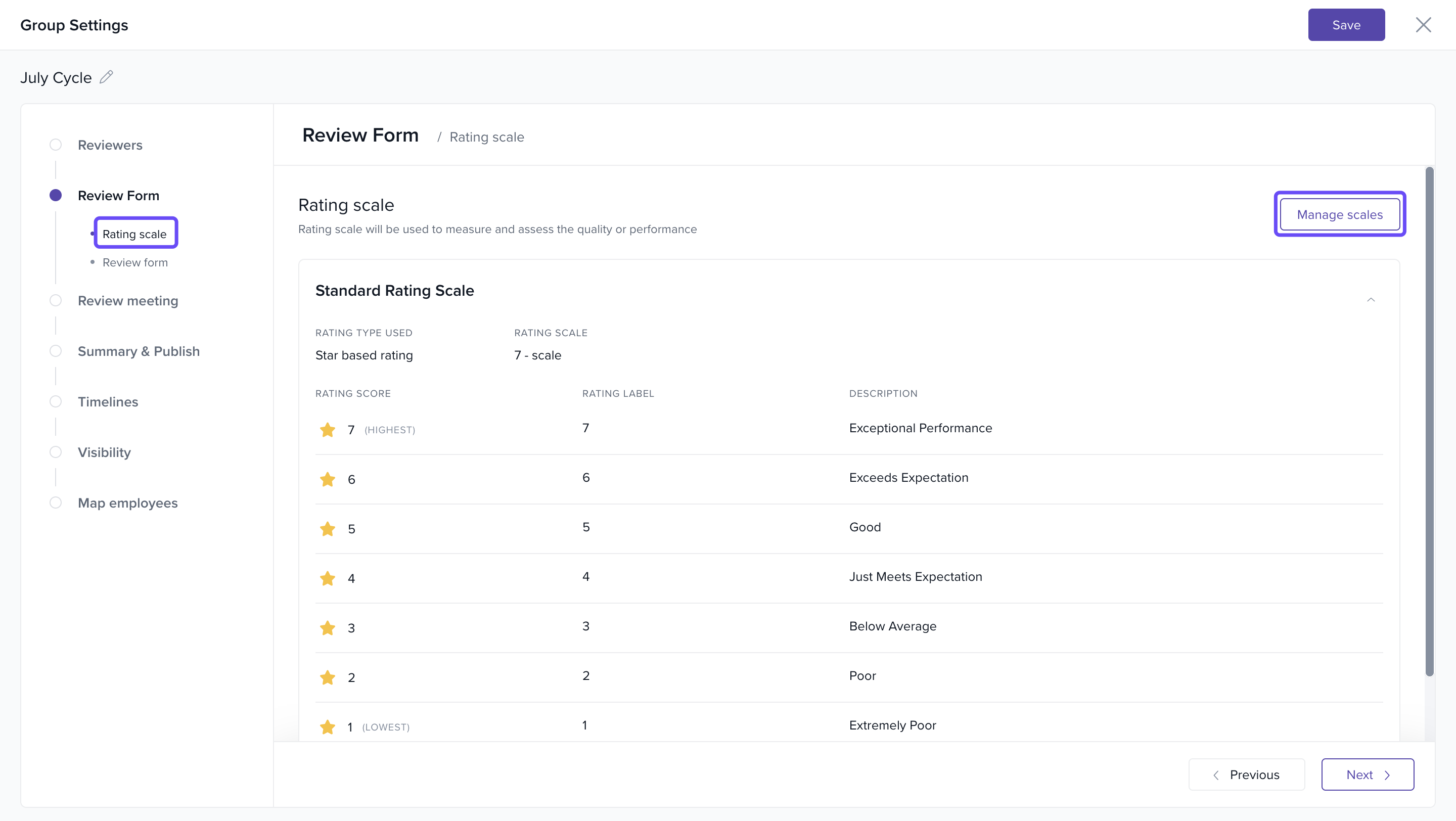This screenshot has height=821, width=1456.
Task: Click the star icon for rating 4
Action: (327, 579)
